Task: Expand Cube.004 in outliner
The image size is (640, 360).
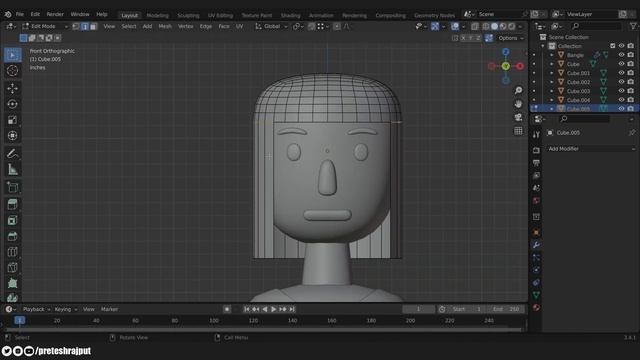Action: coord(551,100)
